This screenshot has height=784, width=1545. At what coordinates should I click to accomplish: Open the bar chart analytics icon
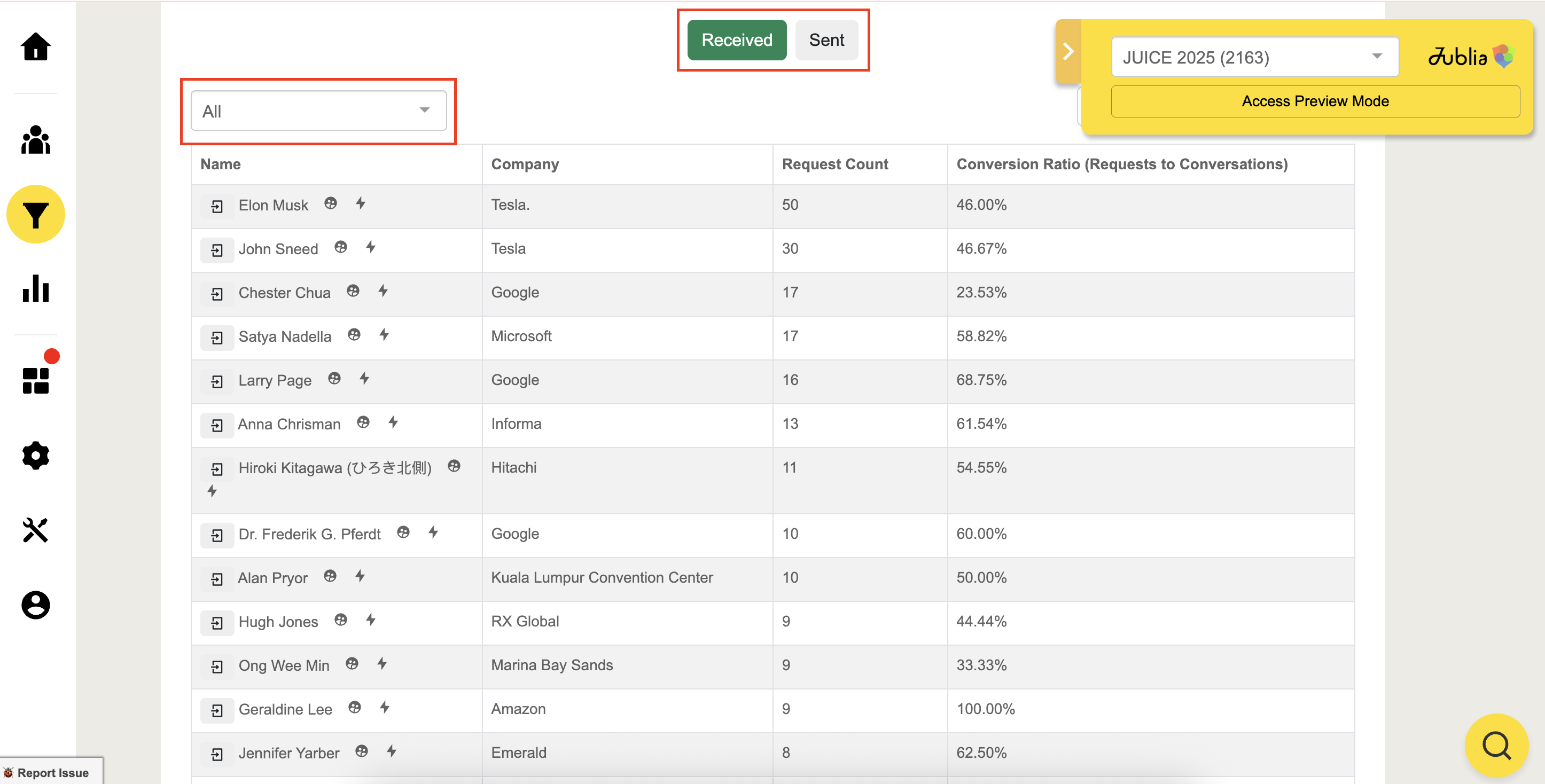[x=35, y=288]
